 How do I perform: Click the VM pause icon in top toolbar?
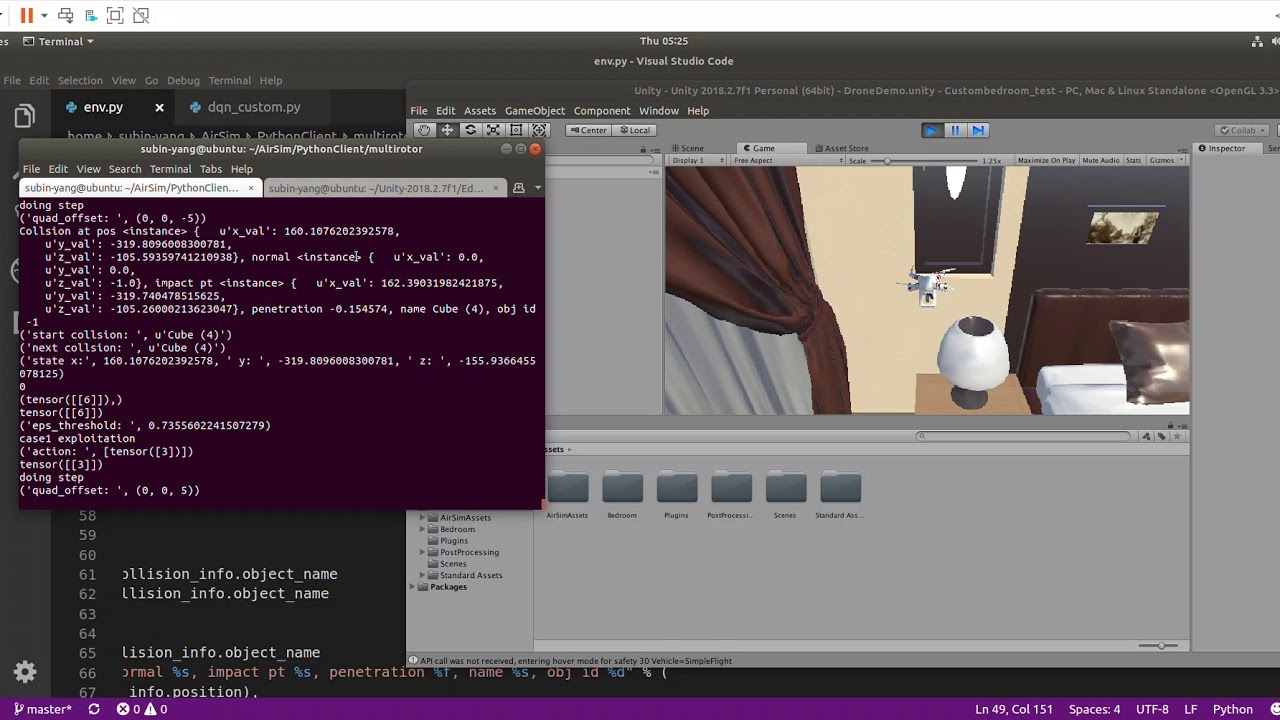27,15
